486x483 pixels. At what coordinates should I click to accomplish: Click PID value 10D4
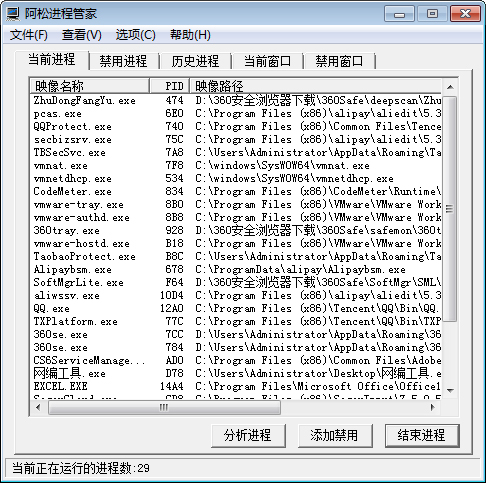click(172, 295)
